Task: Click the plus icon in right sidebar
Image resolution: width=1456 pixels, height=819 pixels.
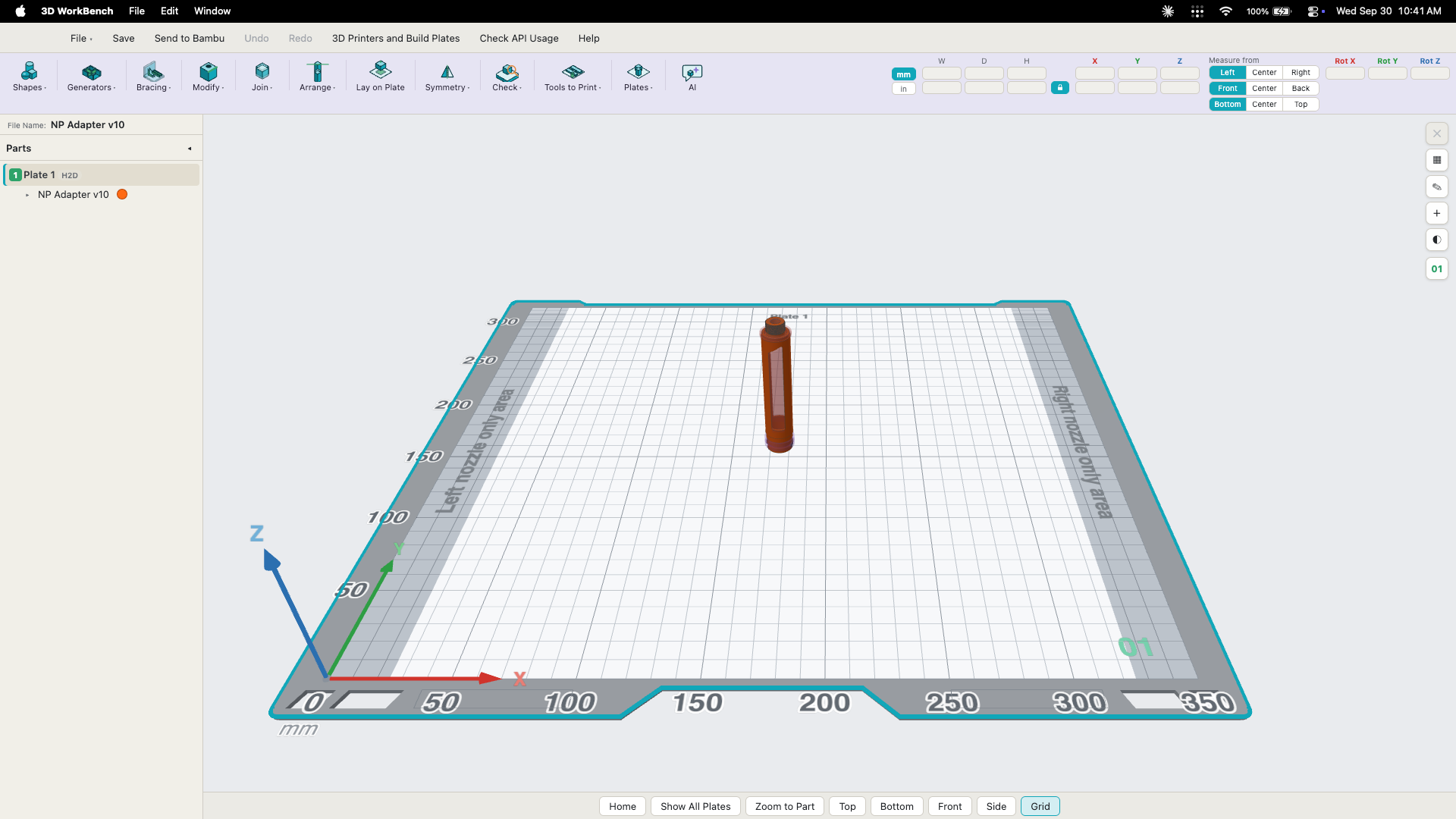Action: tap(1437, 213)
